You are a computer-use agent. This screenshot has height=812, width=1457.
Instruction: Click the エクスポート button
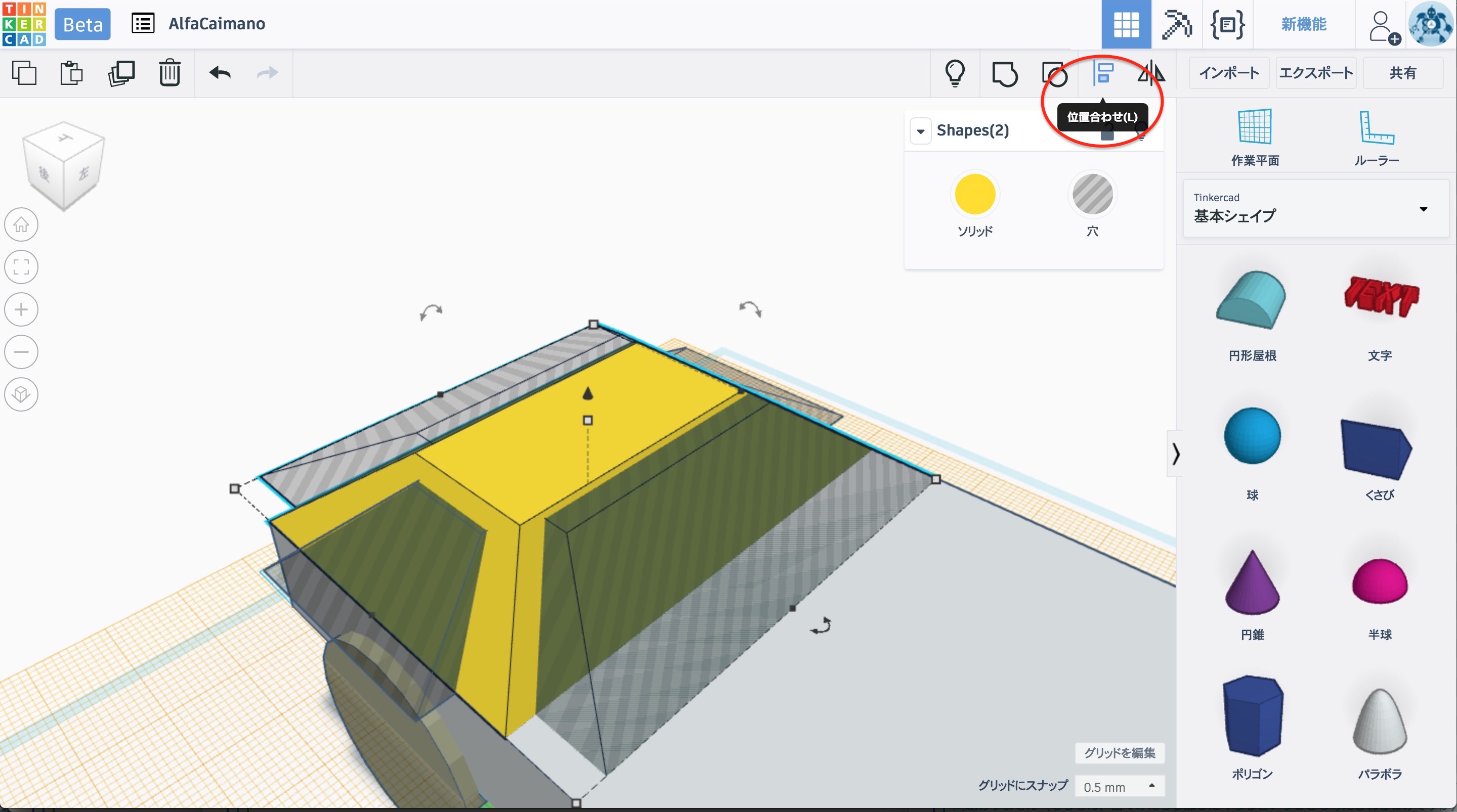pos(1315,73)
